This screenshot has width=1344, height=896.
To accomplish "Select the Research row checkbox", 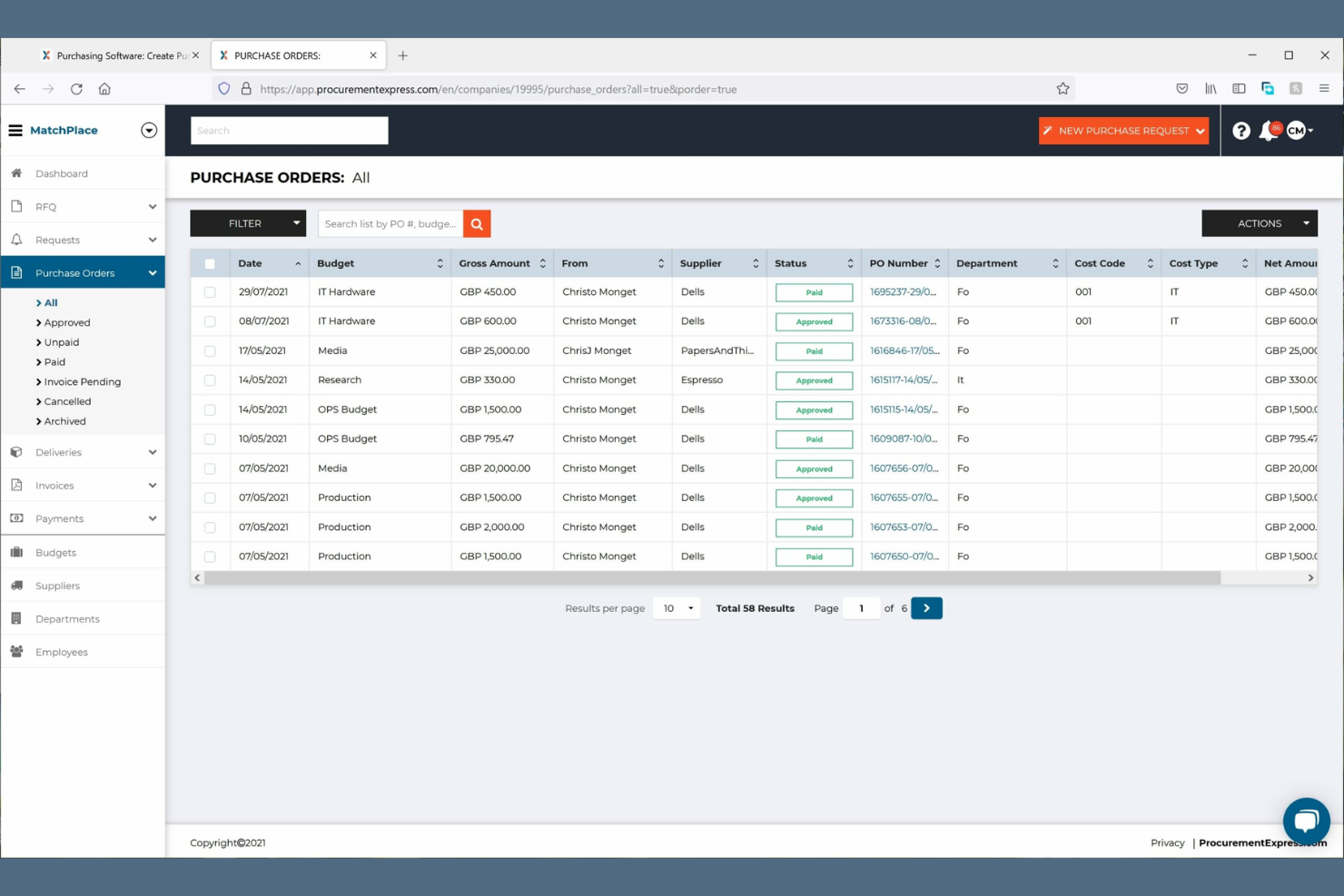I will pos(210,380).
